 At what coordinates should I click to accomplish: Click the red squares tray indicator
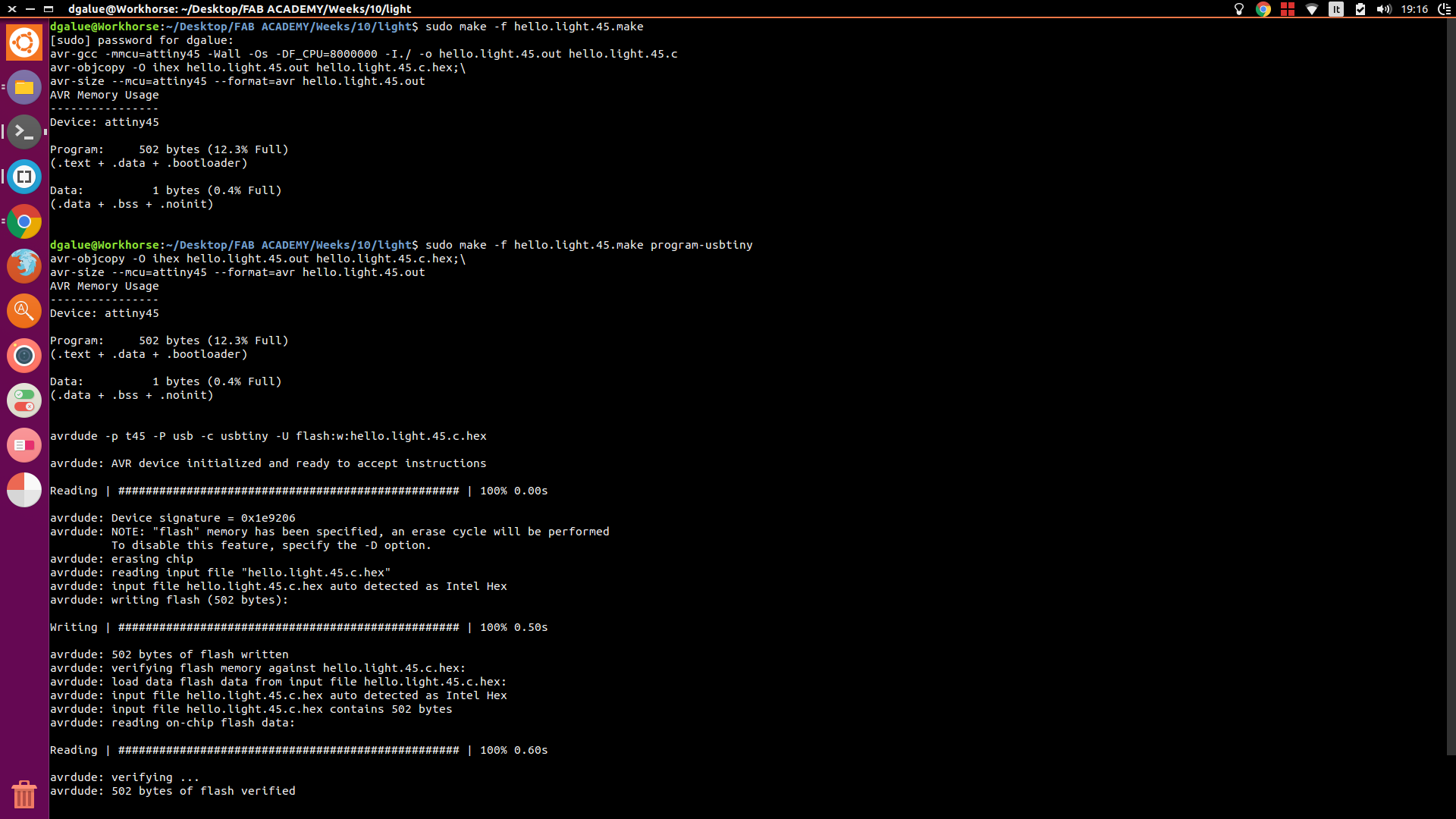(x=1288, y=9)
